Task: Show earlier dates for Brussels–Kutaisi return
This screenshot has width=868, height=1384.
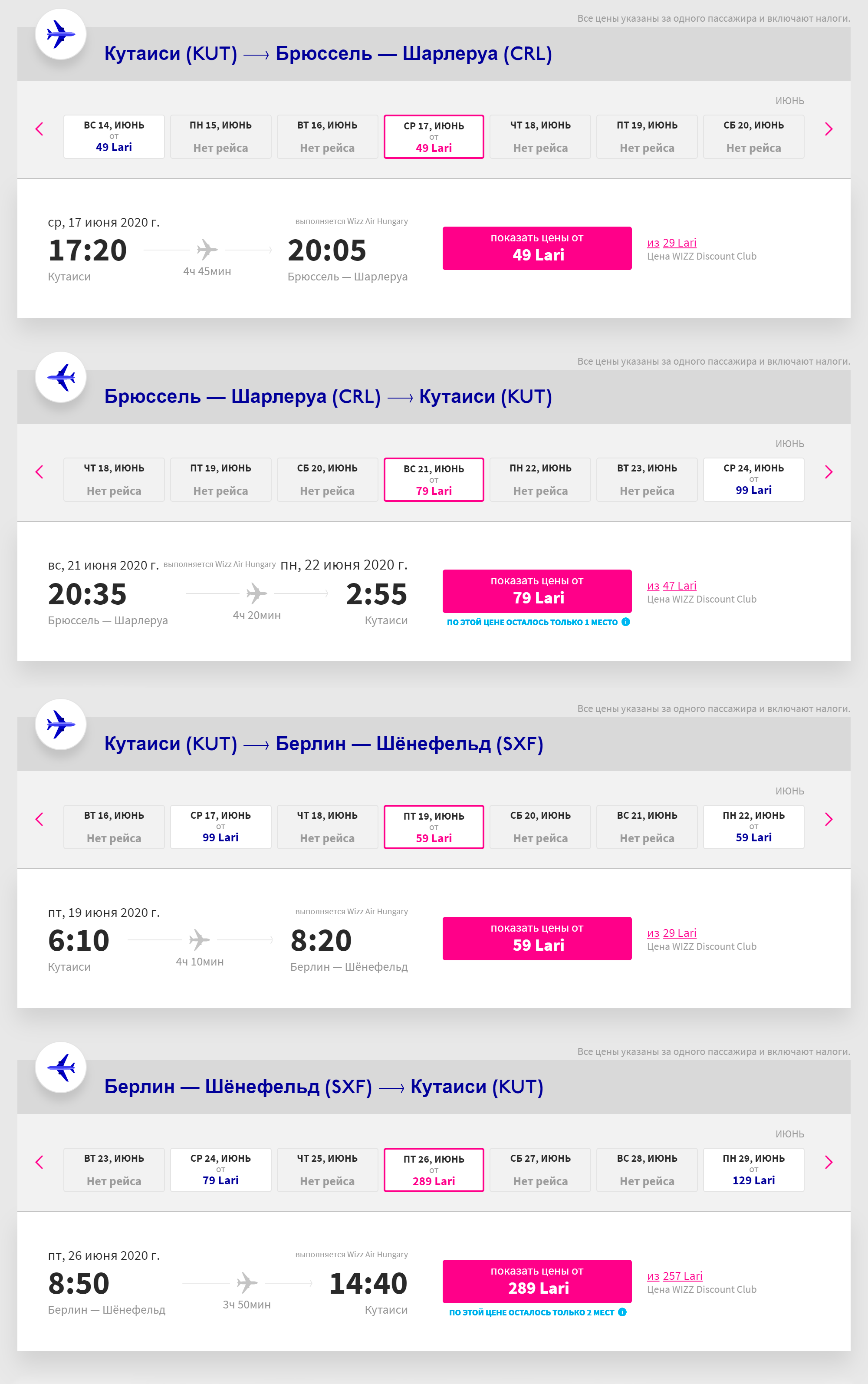Action: point(39,472)
